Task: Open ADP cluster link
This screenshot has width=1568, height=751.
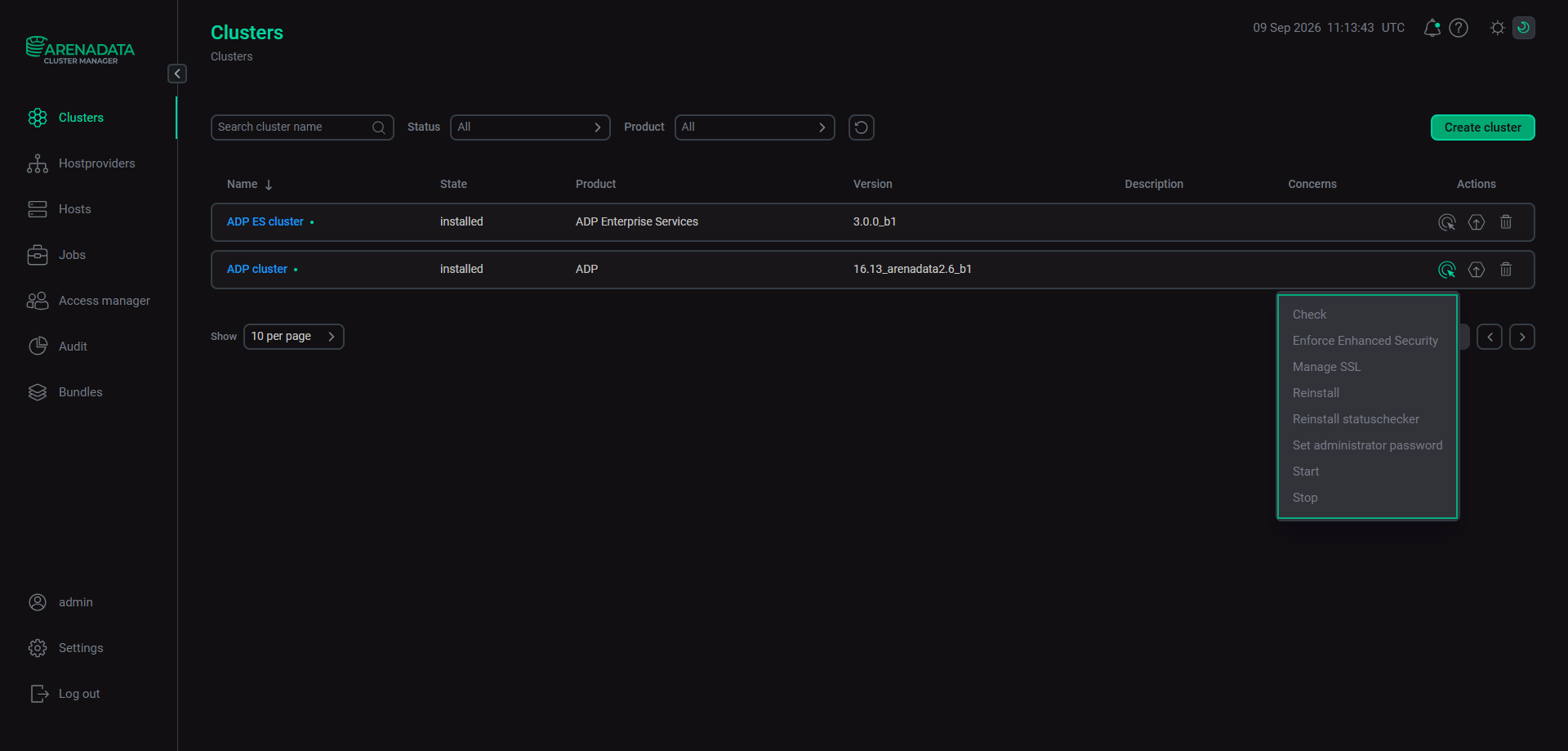Action: (256, 270)
